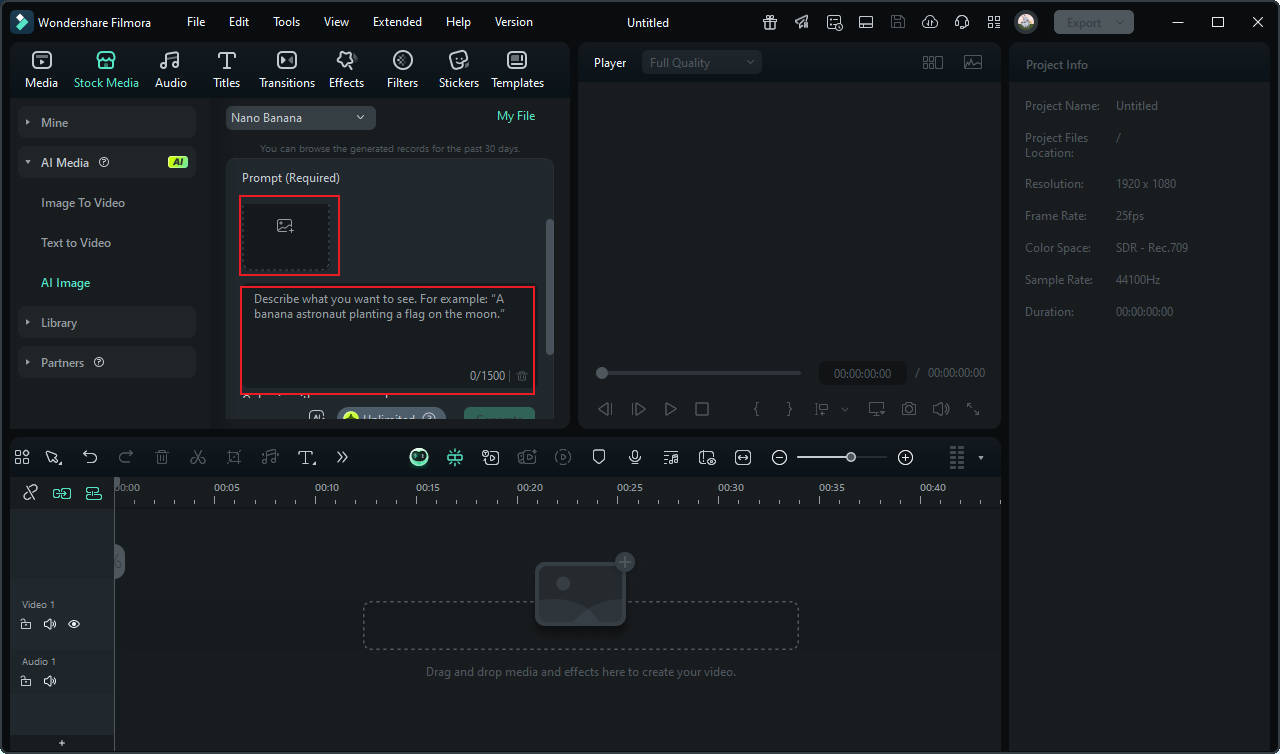Add a timeline marker shield icon
The width and height of the screenshot is (1280, 754).
[x=599, y=457]
